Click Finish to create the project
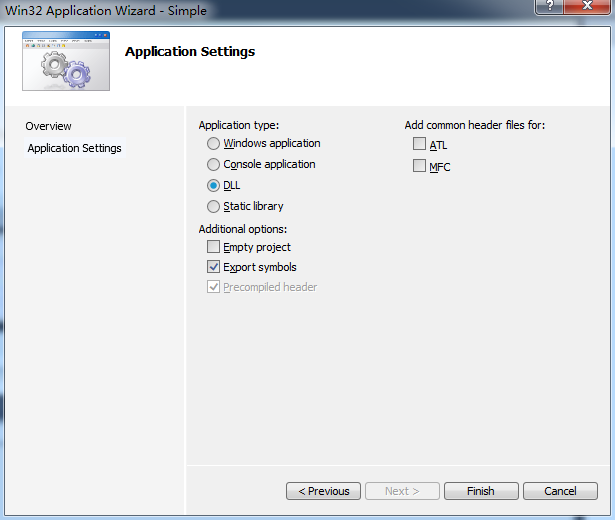The width and height of the screenshot is (615, 520). point(481,491)
